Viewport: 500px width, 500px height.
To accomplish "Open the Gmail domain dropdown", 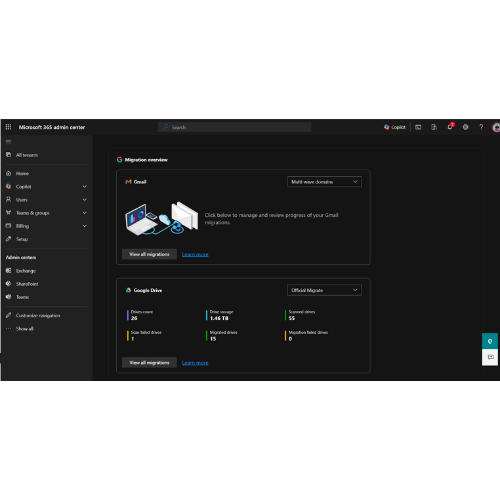I will tap(324, 182).
